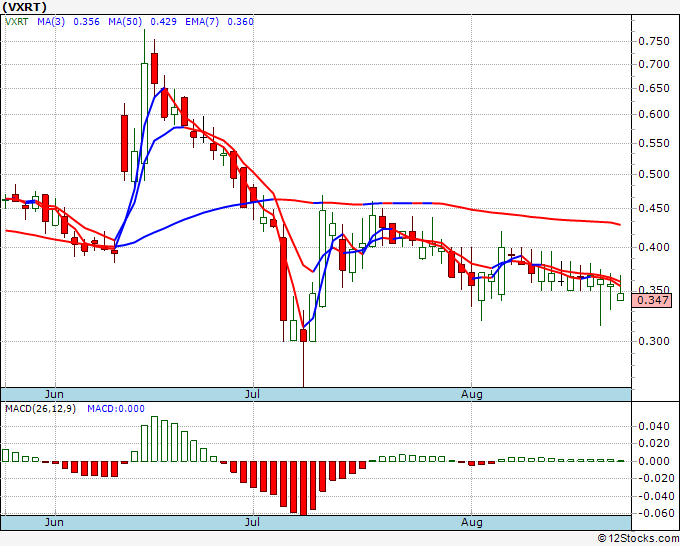Click Jul on the price chart axis
680x546 pixels.
coord(252,395)
